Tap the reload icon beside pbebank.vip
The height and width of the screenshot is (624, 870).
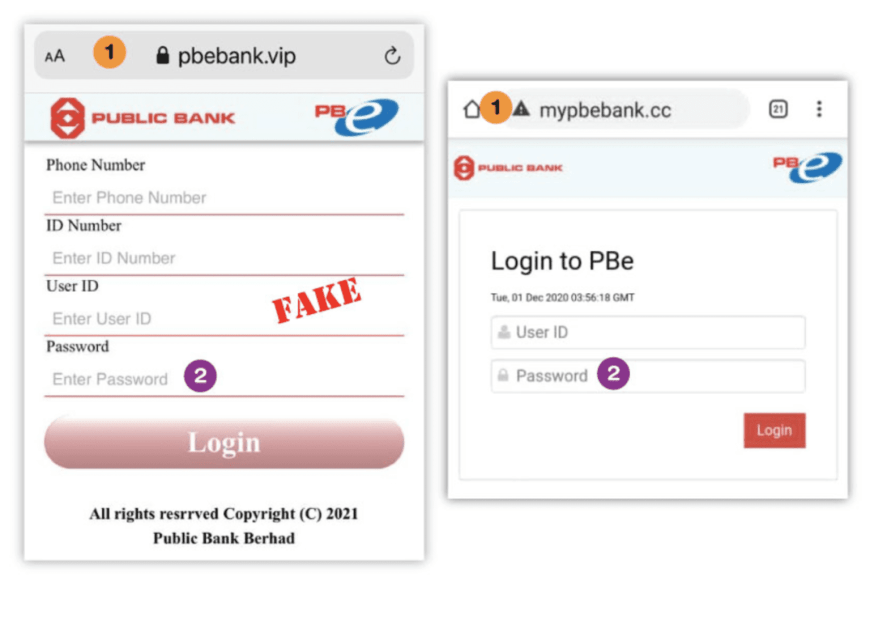click(392, 55)
